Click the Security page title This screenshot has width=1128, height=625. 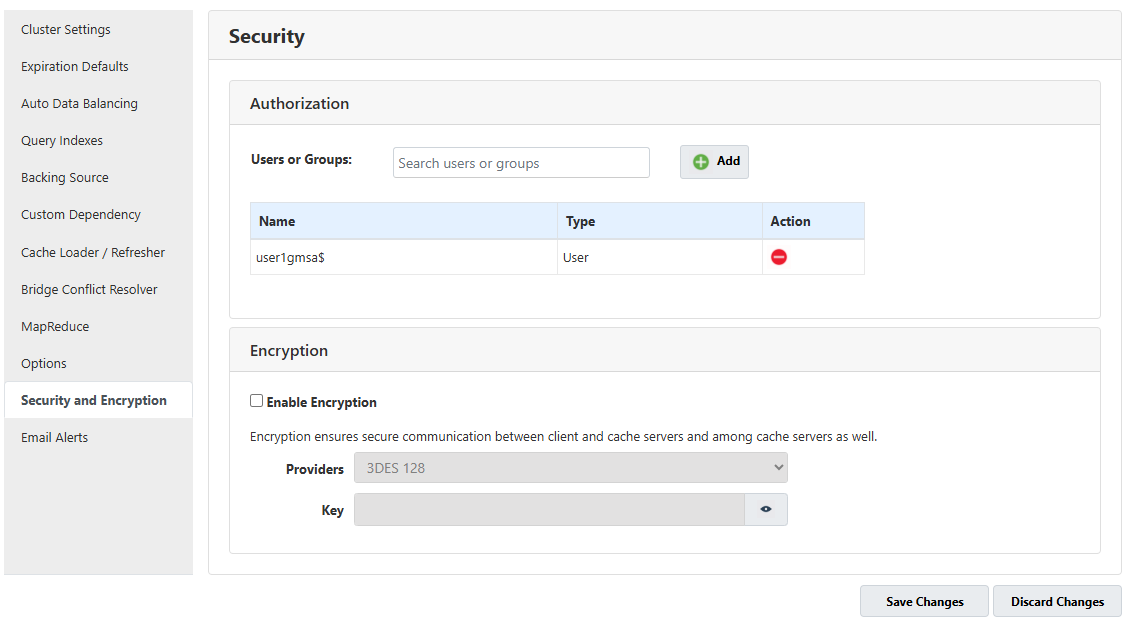266,36
